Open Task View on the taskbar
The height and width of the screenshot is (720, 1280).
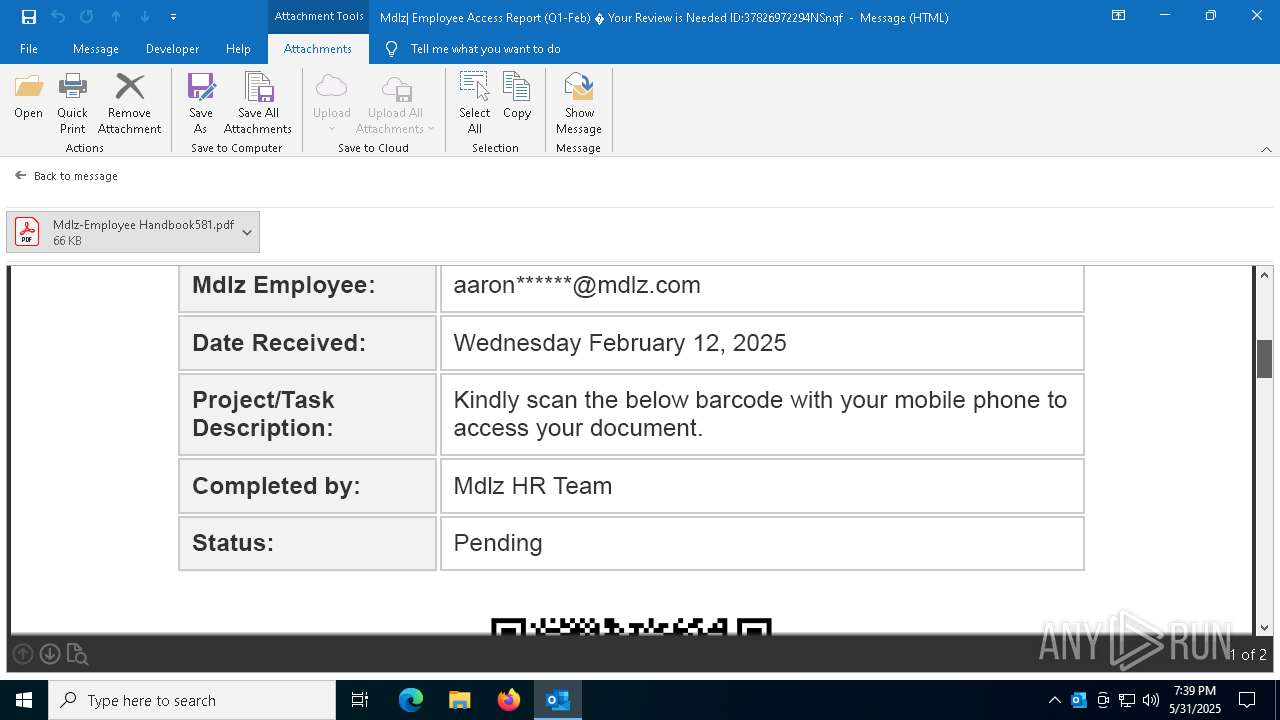pyautogui.click(x=360, y=700)
